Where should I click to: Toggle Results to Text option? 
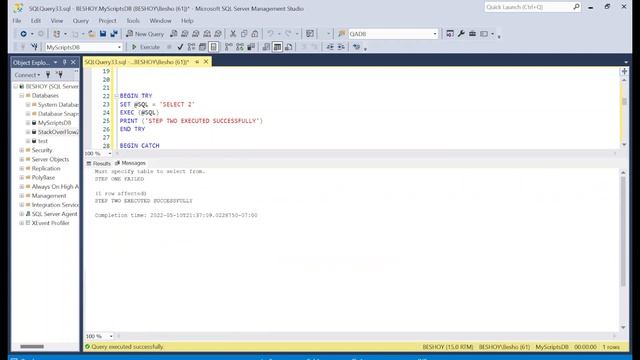pyautogui.click(x=266, y=47)
